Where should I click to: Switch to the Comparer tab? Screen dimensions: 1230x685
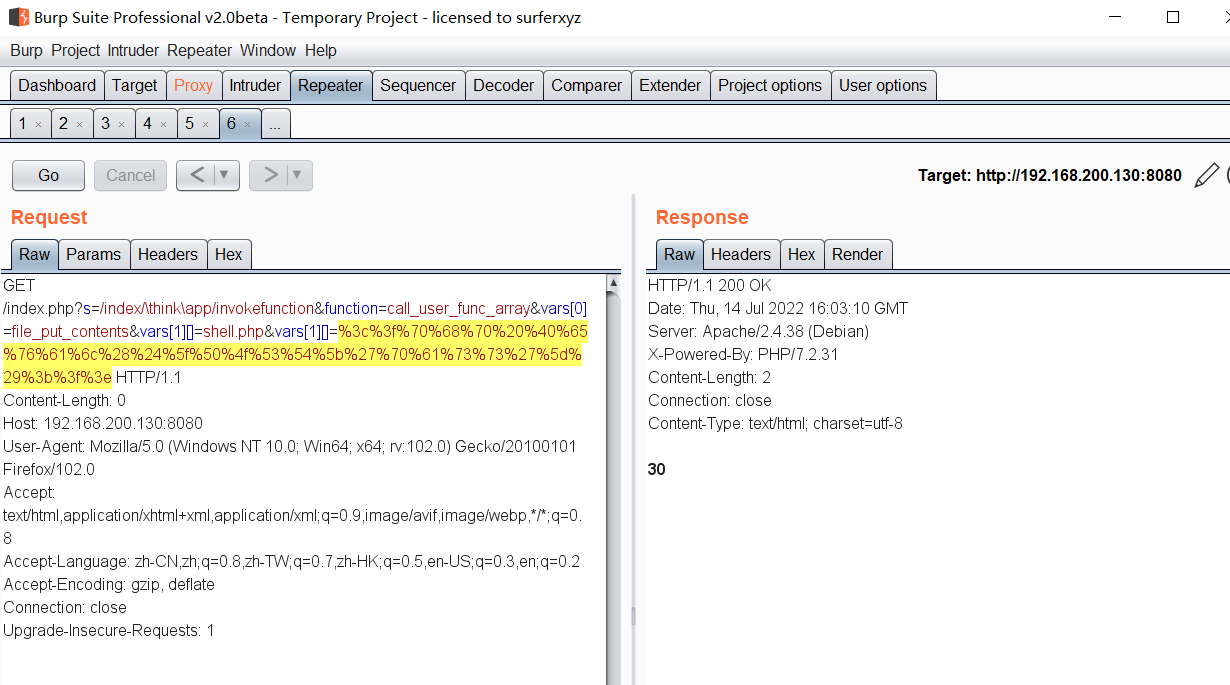(587, 86)
